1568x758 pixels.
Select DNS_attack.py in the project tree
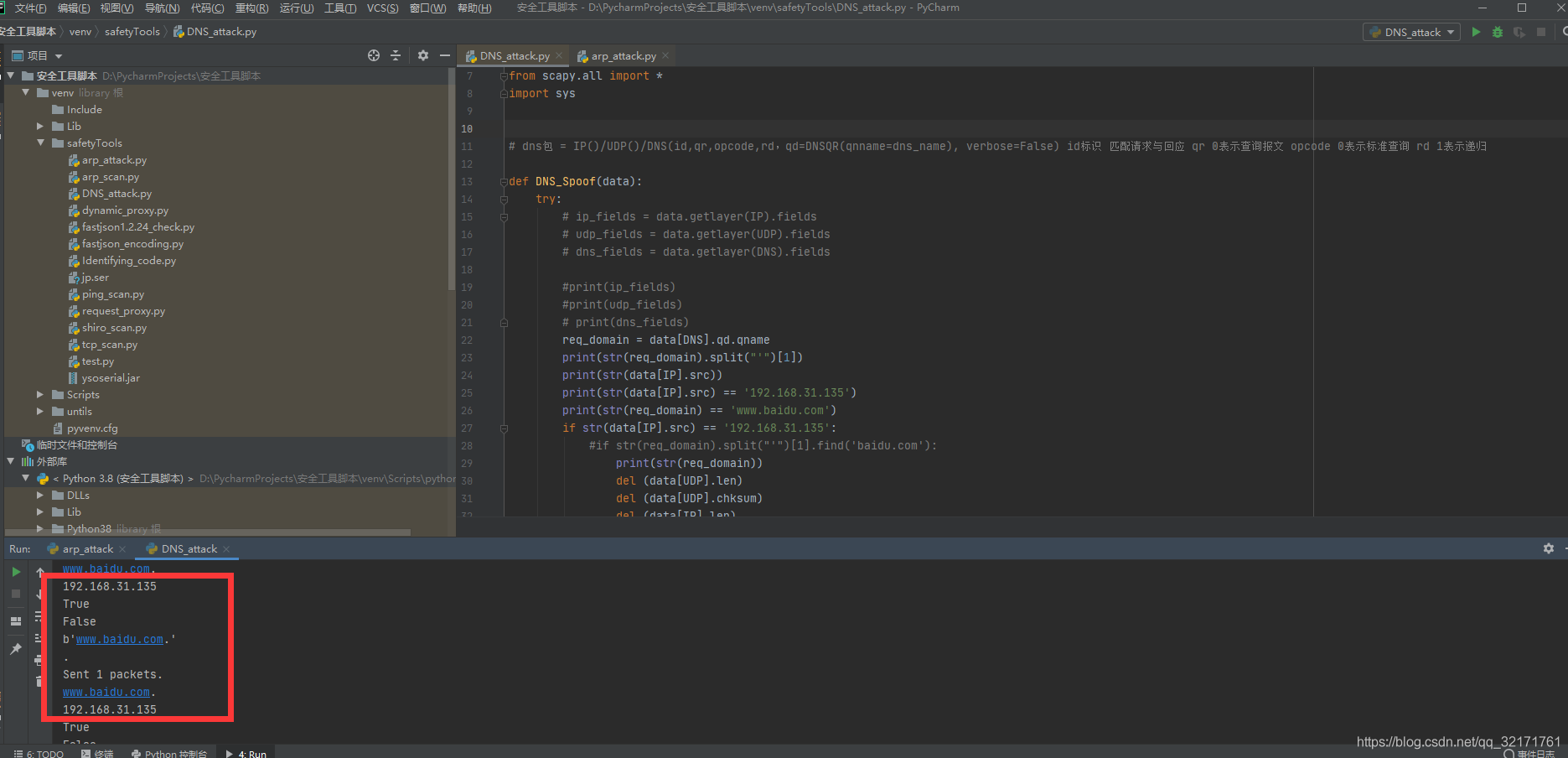[x=116, y=194]
